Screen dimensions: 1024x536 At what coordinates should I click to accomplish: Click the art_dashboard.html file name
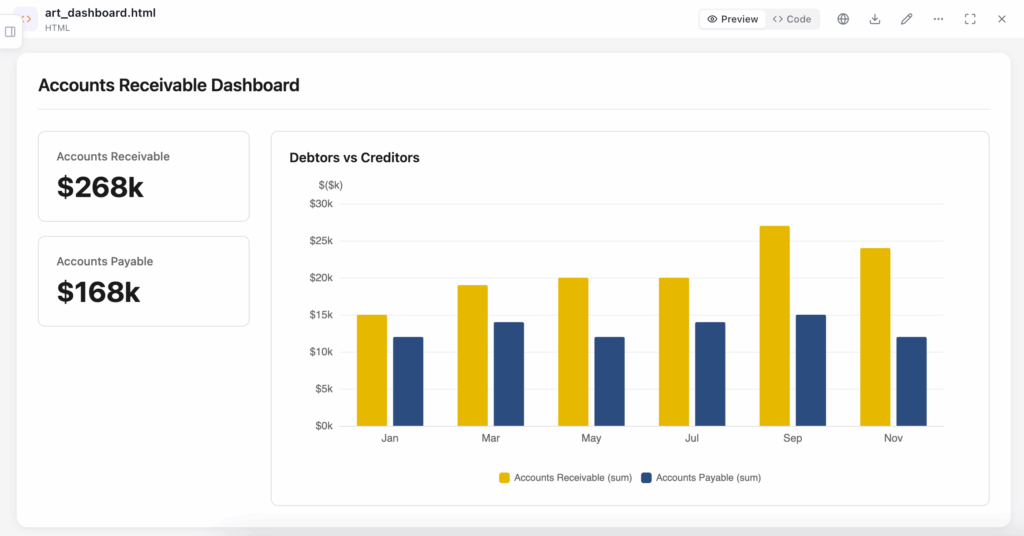coord(101,13)
